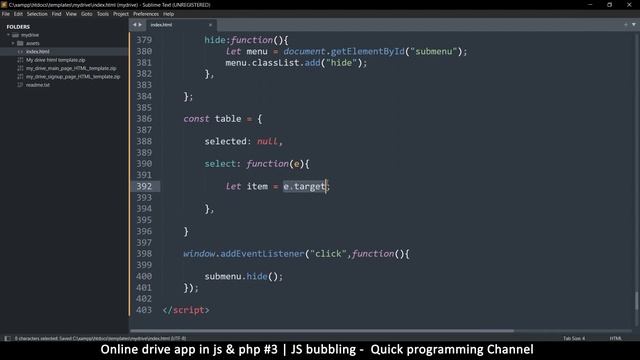The height and width of the screenshot is (360, 640).
Task: Click the vertical scrollbar thumb
Action: [x=636, y=302]
